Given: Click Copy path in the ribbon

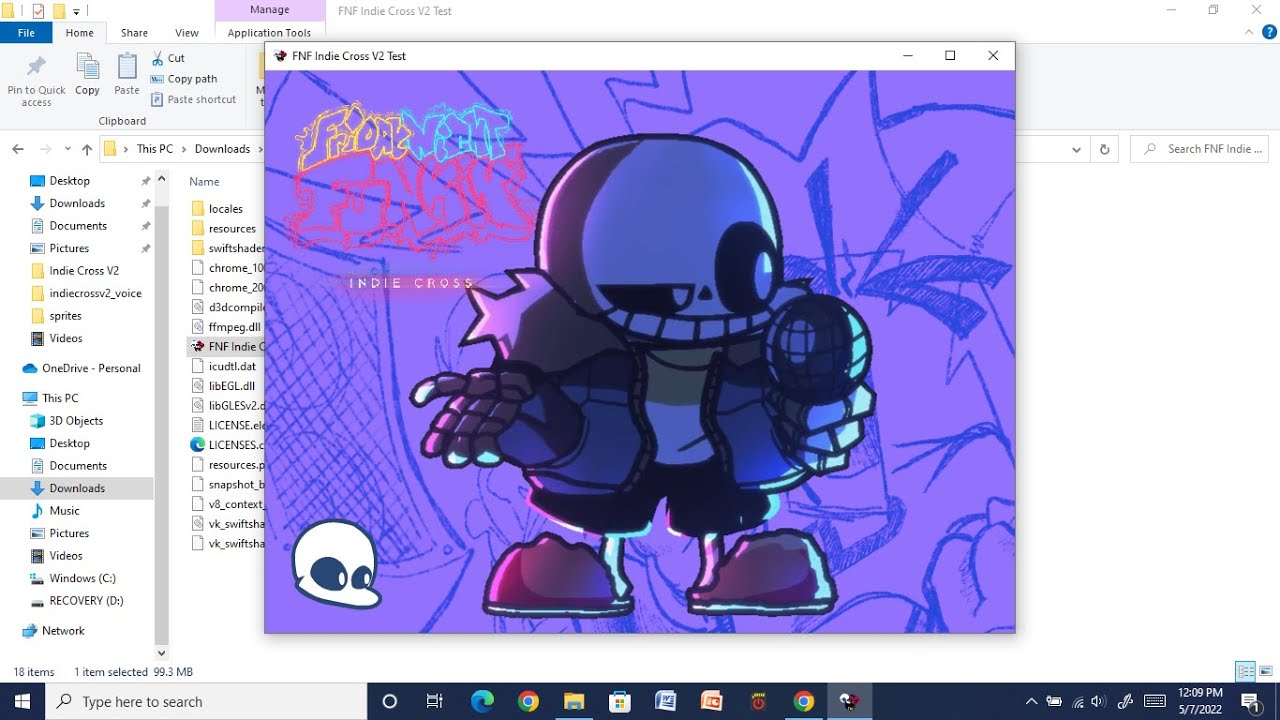Looking at the screenshot, I should [x=184, y=79].
